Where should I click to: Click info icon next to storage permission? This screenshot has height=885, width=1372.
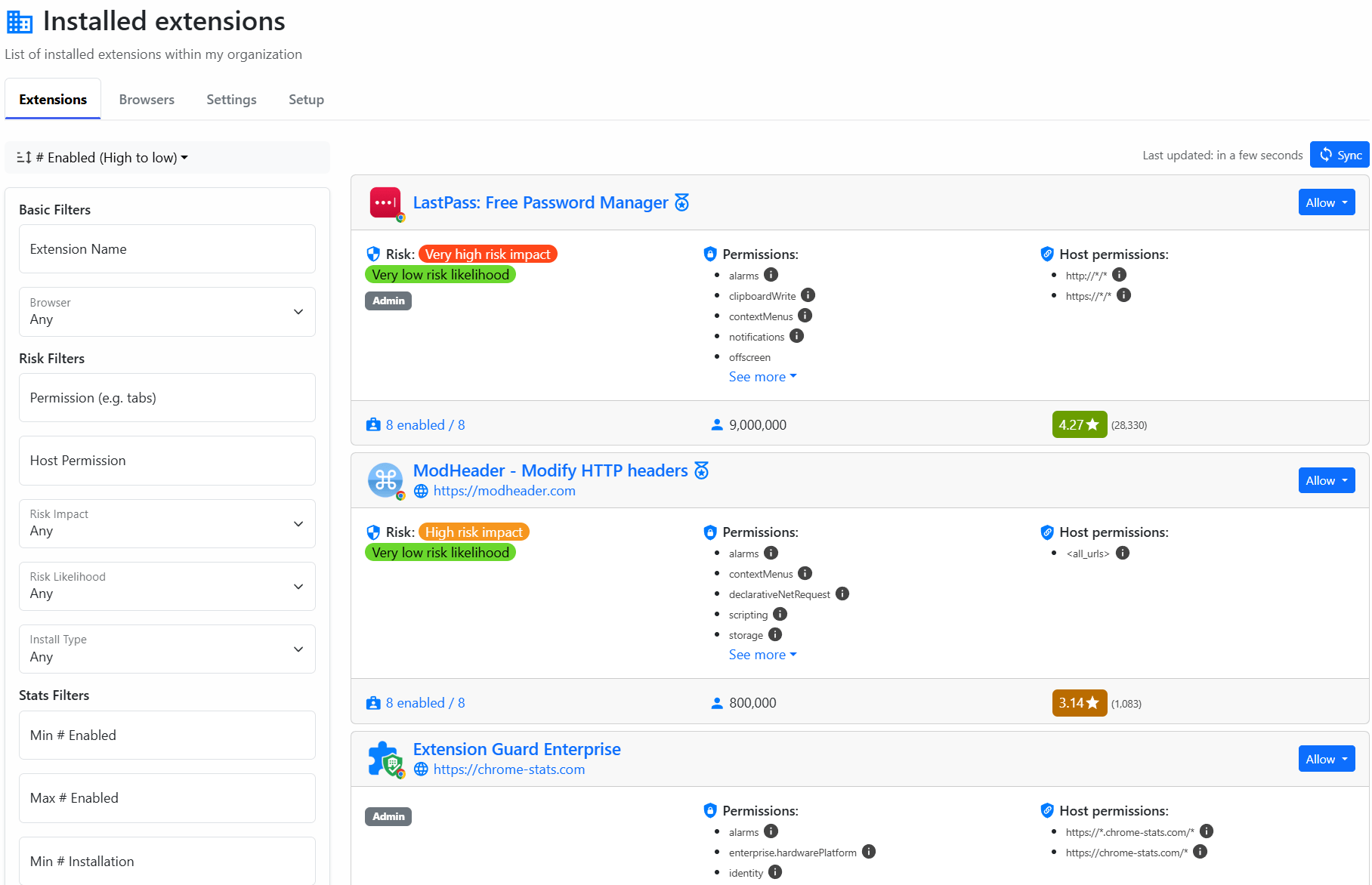(775, 634)
